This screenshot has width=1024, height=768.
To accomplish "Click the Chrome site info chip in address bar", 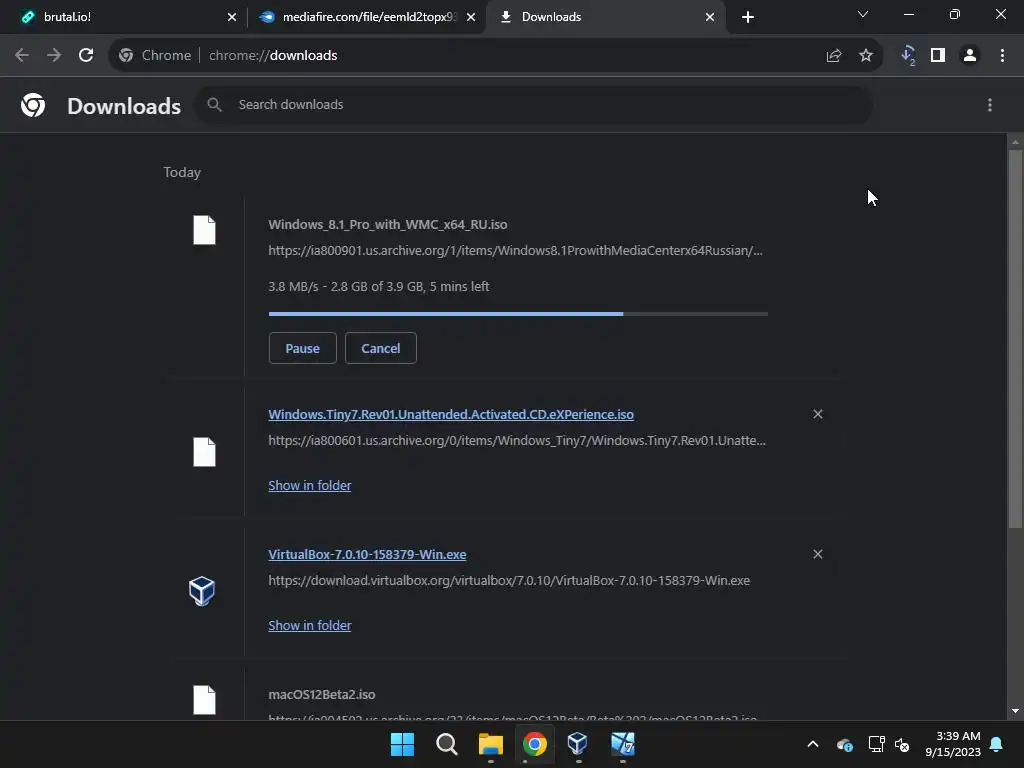I will click(155, 56).
